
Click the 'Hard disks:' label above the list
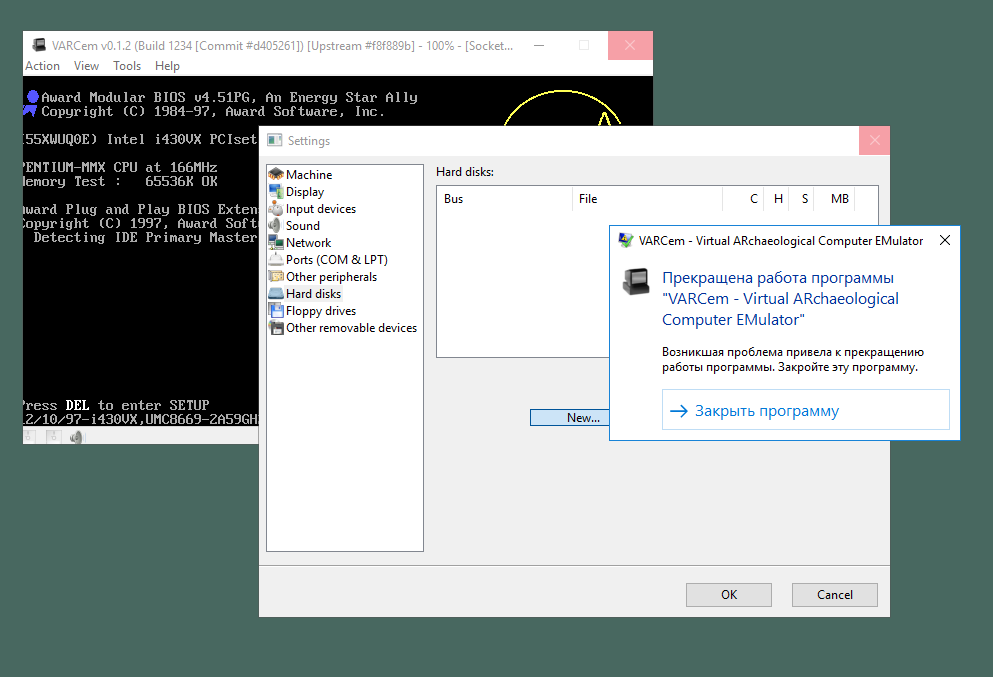pyautogui.click(x=465, y=172)
